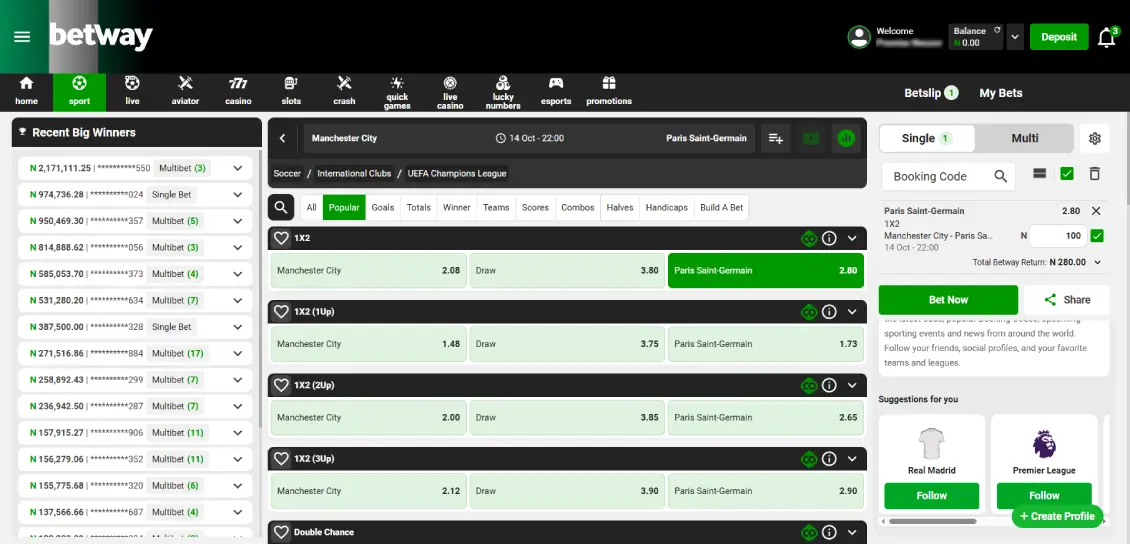Click the Deposit button
Viewport: 1130px width, 544px height.
click(1059, 37)
